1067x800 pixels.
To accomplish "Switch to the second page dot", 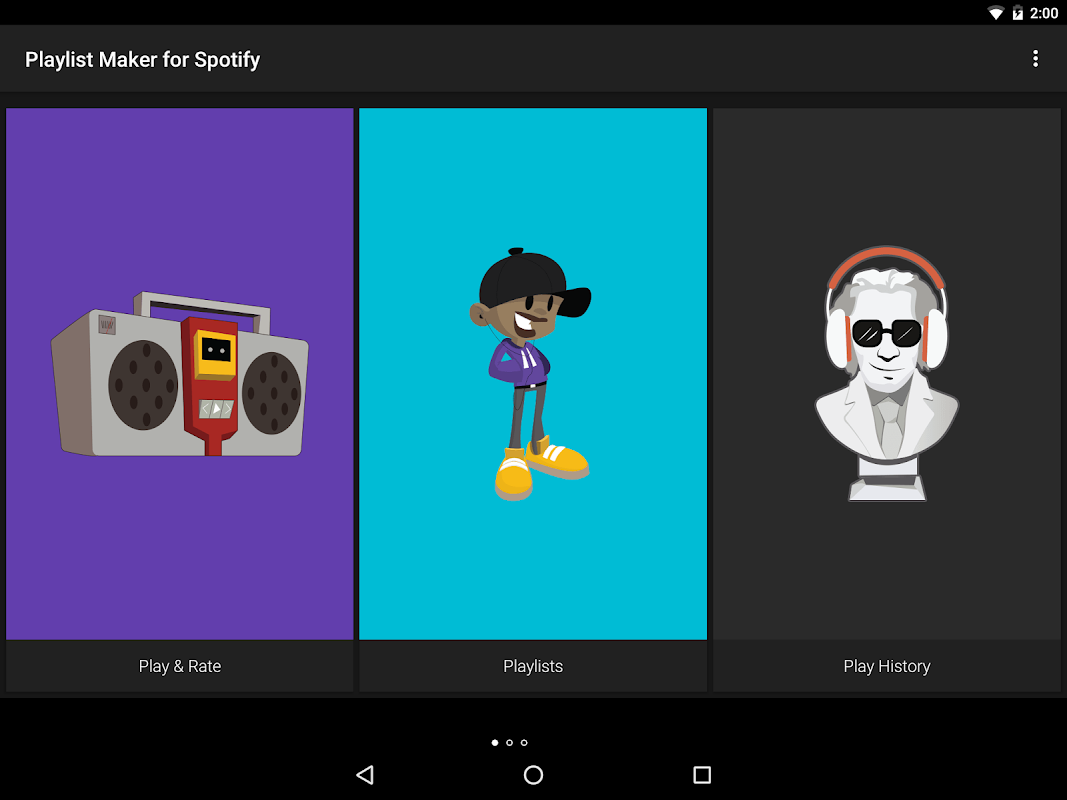I will tap(509, 743).
